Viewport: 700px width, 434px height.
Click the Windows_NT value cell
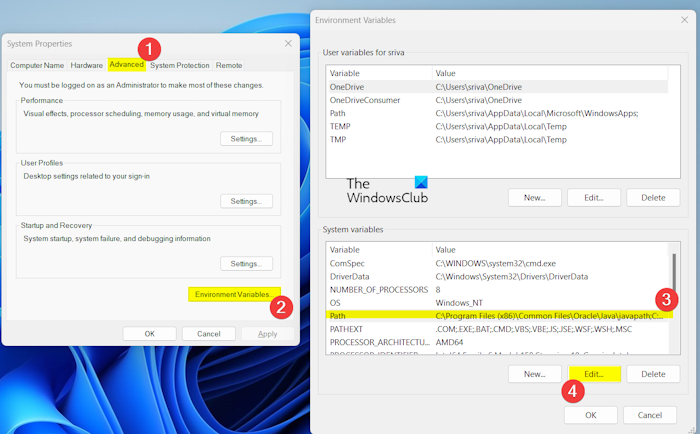(x=459, y=303)
